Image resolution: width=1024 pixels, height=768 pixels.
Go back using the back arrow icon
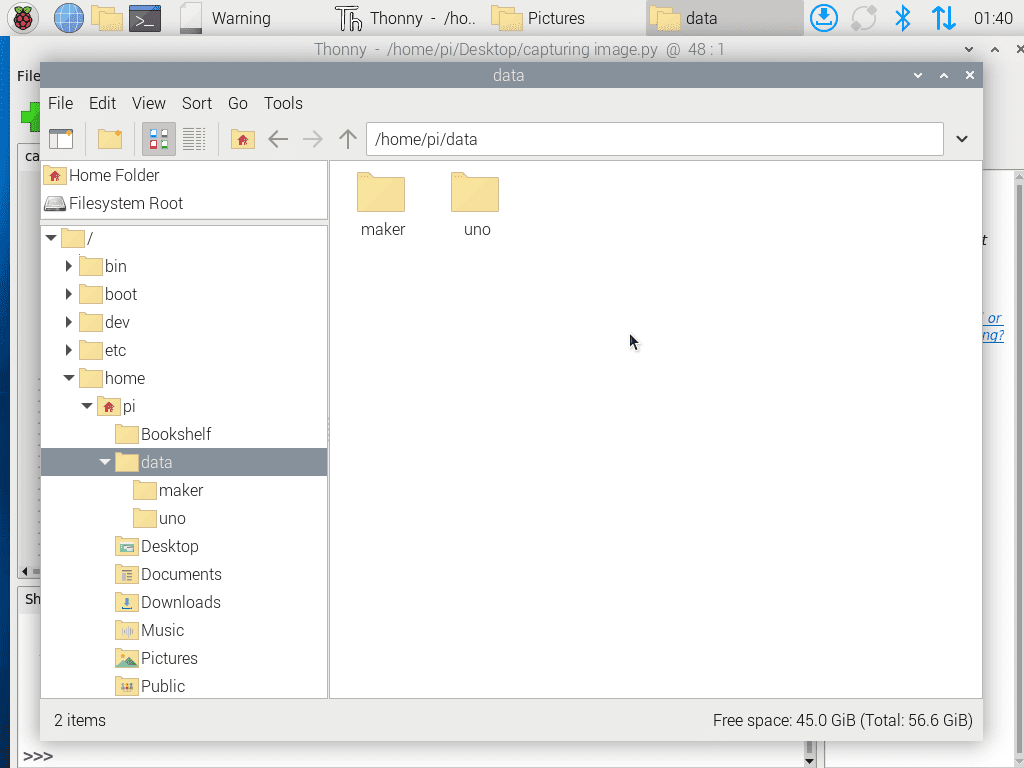(x=278, y=138)
